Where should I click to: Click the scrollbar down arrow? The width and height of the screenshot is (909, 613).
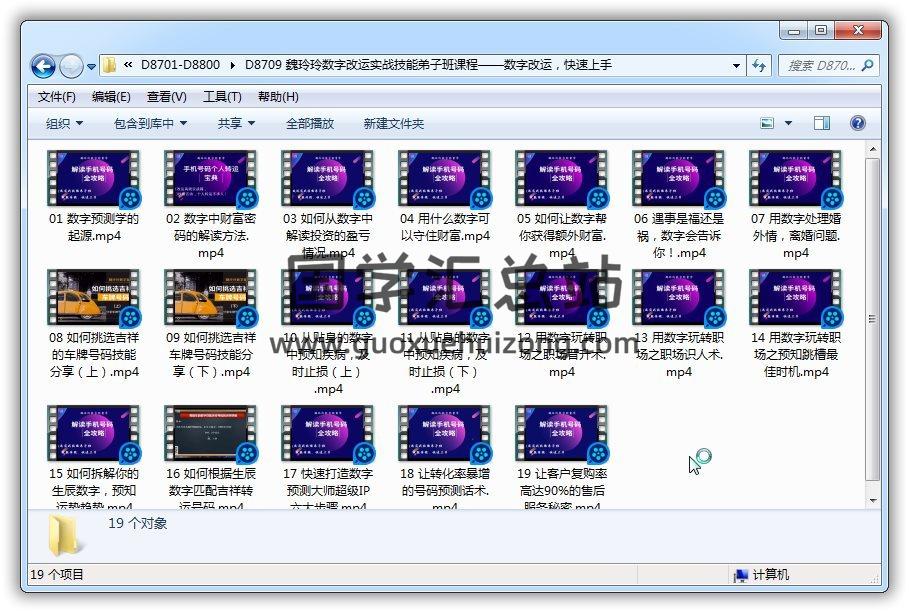(872, 500)
